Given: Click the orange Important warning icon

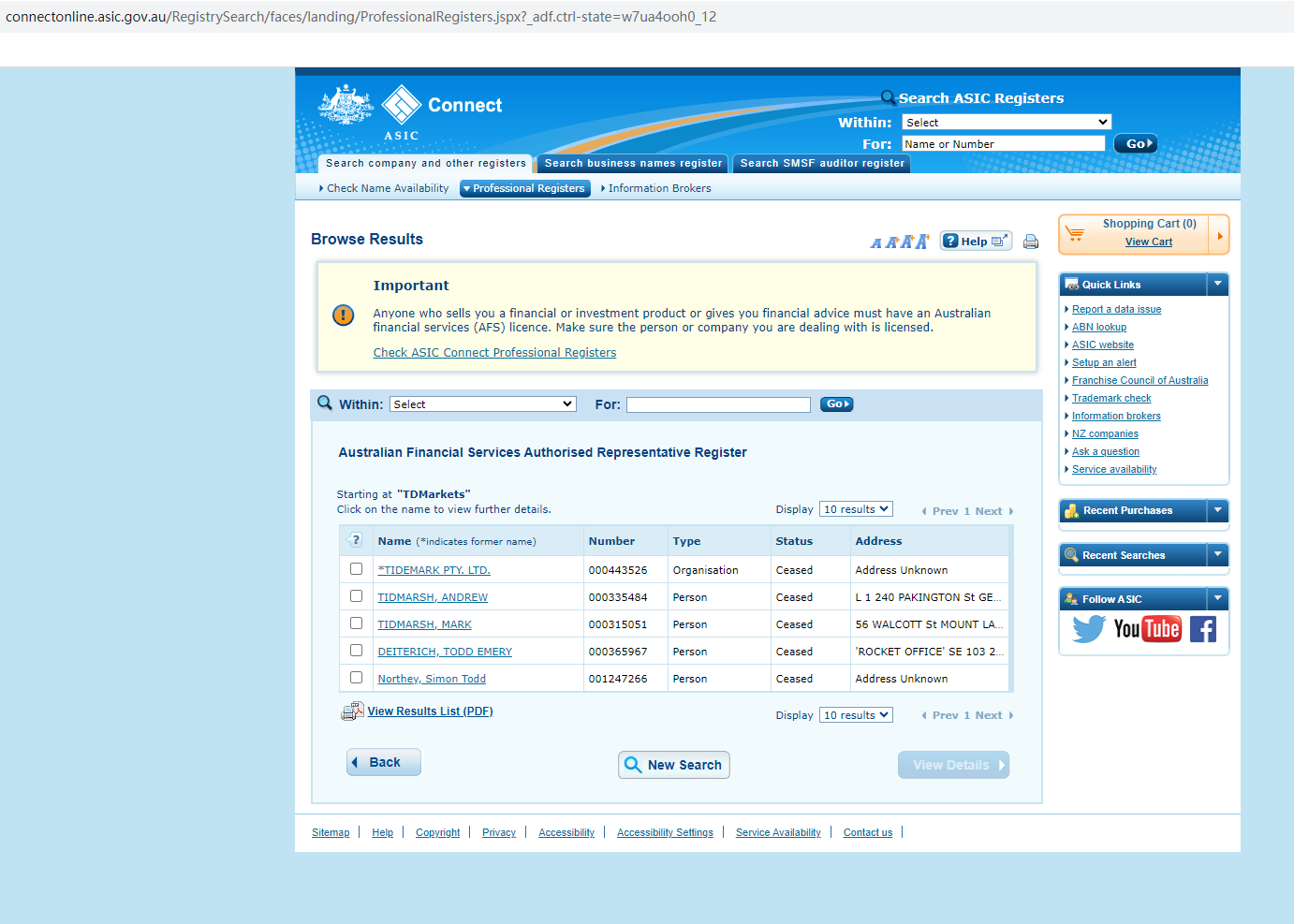Looking at the screenshot, I should [344, 315].
